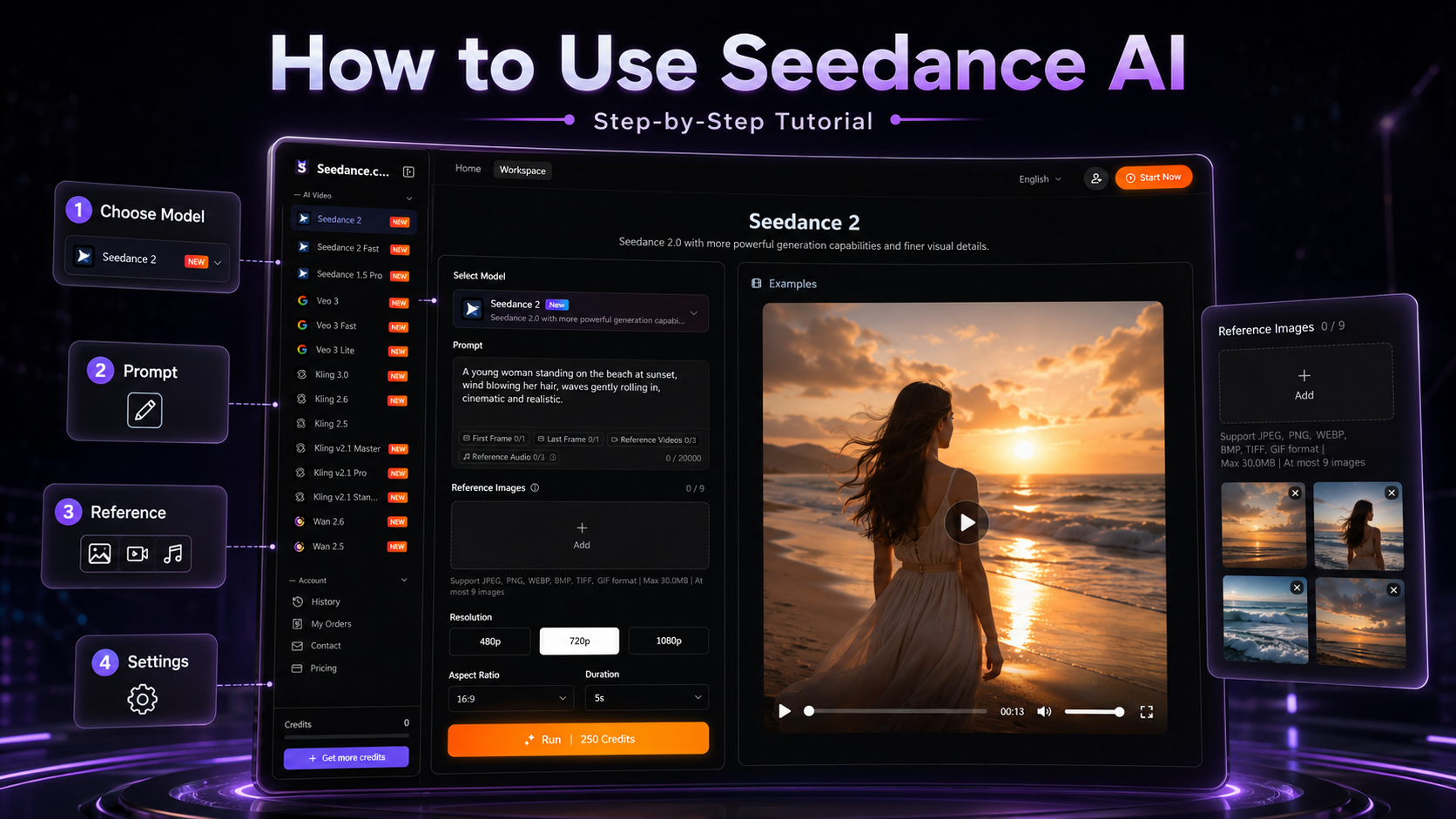Add a First Frame image
Viewport: 1456px width, 819px height.
(494, 439)
